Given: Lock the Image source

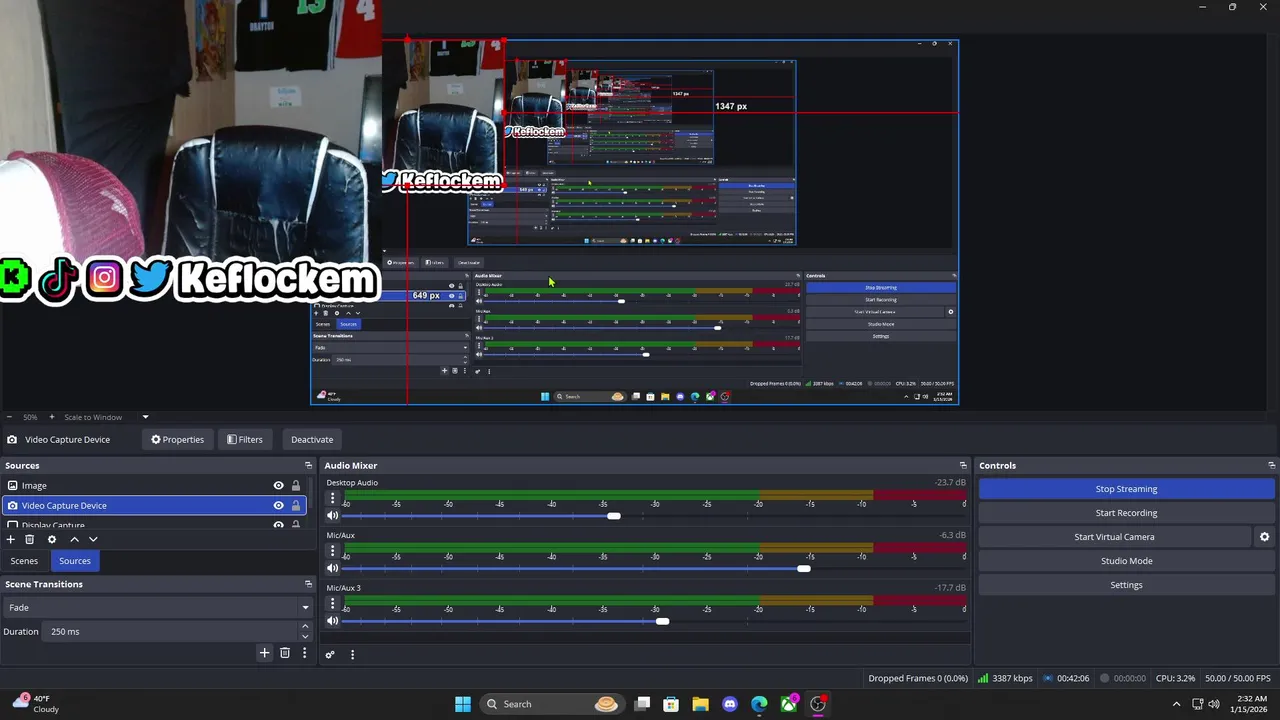Looking at the screenshot, I should (x=295, y=486).
